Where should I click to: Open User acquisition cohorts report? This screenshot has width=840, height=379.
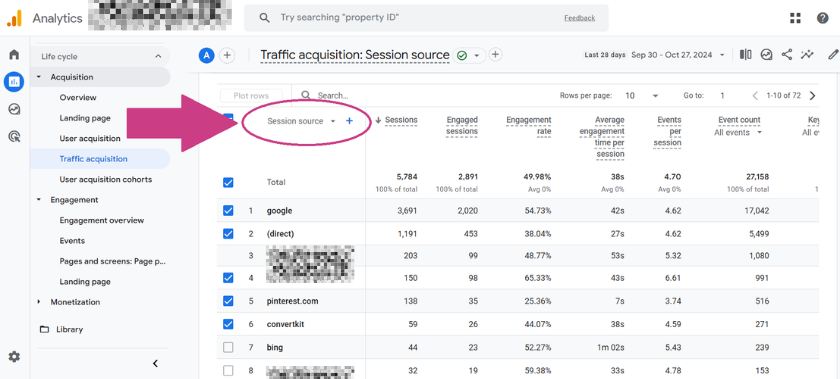point(106,179)
